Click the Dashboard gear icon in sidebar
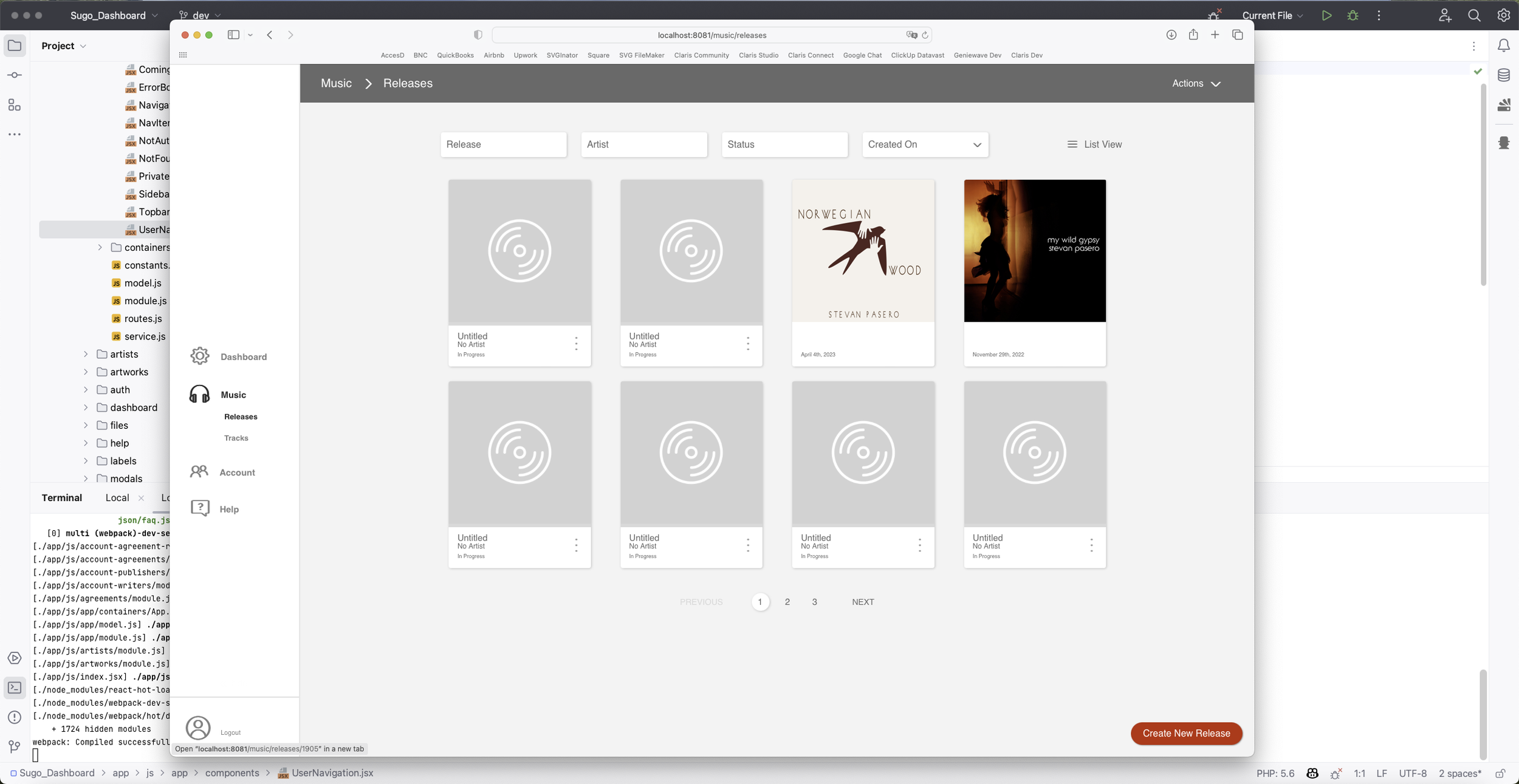 200,356
